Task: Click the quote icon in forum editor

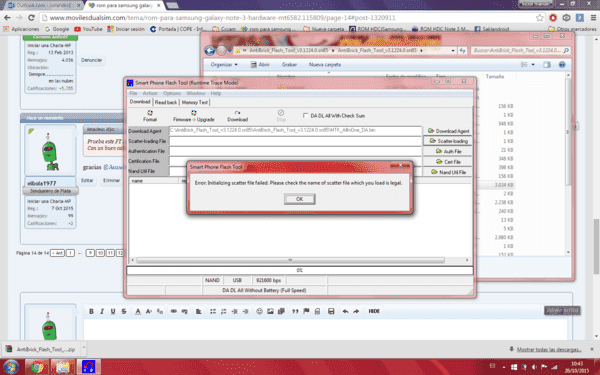Action: [295, 311]
